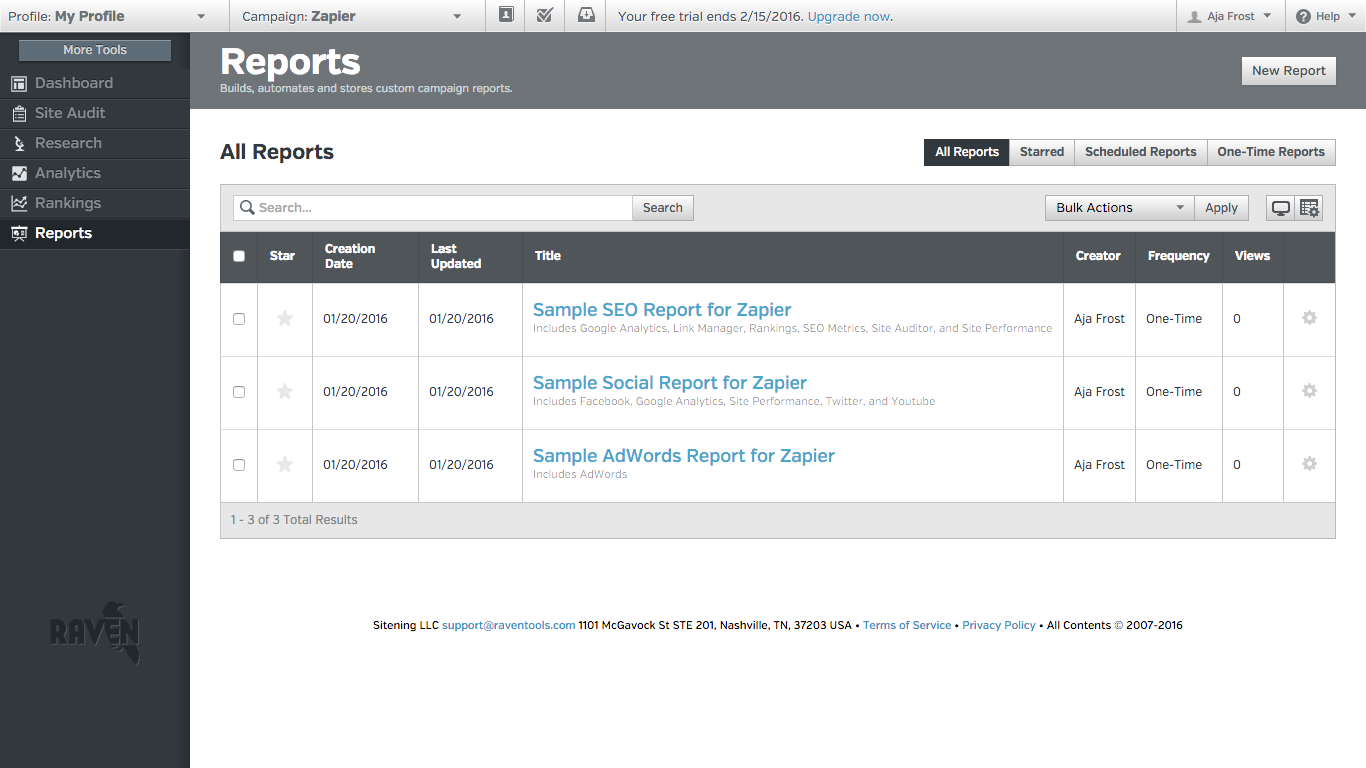1366x768 pixels.
Task: Click the SEO report description listing Google Analytics
Action: [x=792, y=328]
